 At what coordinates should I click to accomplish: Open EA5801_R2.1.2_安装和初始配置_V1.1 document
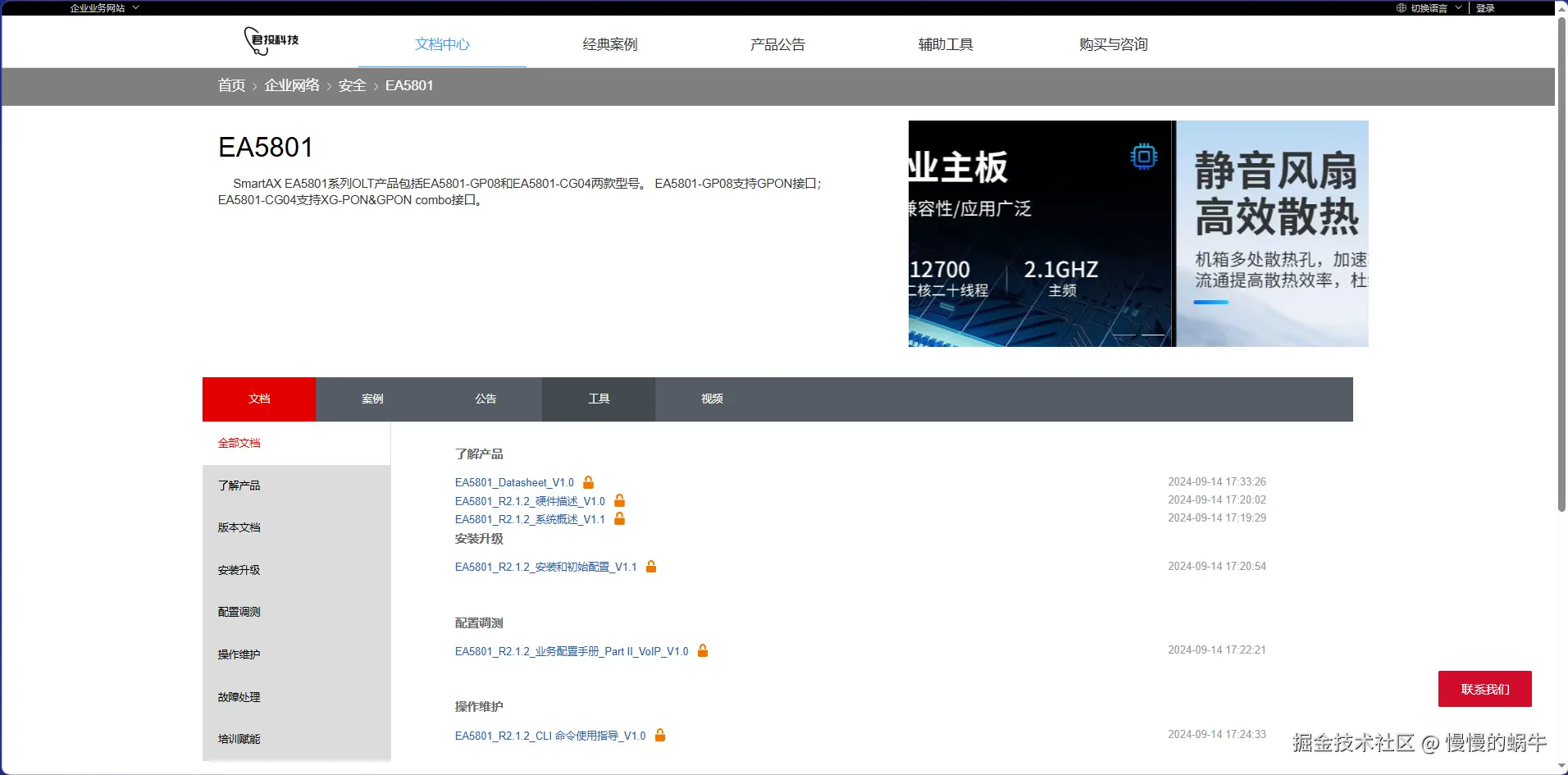tap(546, 567)
